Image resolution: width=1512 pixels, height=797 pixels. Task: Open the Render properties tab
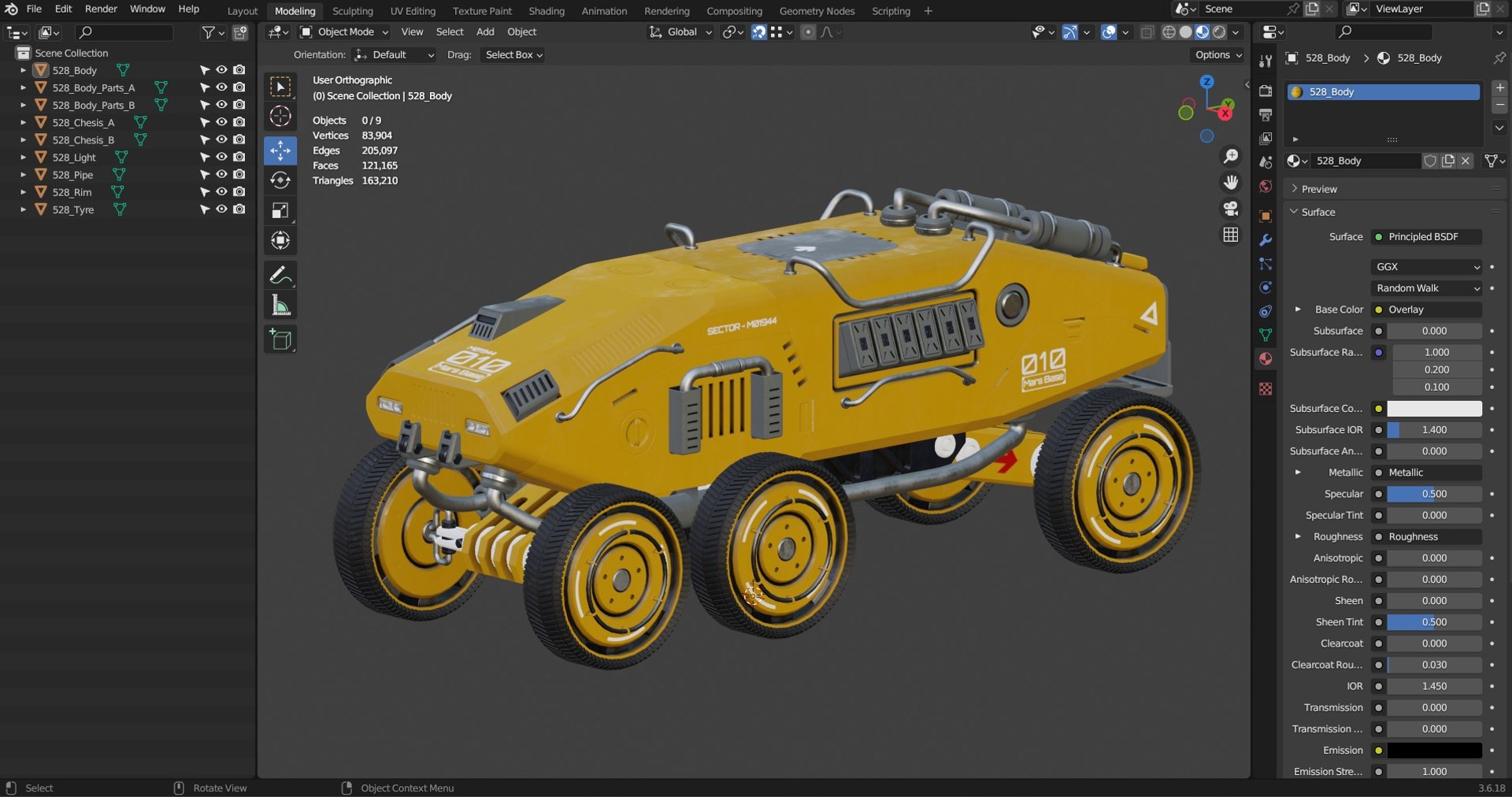tap(1266, 91)
